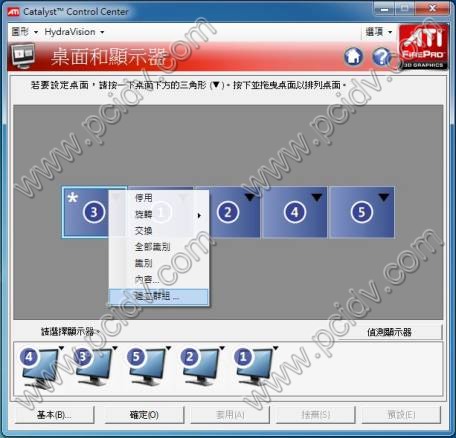
Task: Click the 確定(O) button
Action: pyautogui.click(x=144, y=415)
